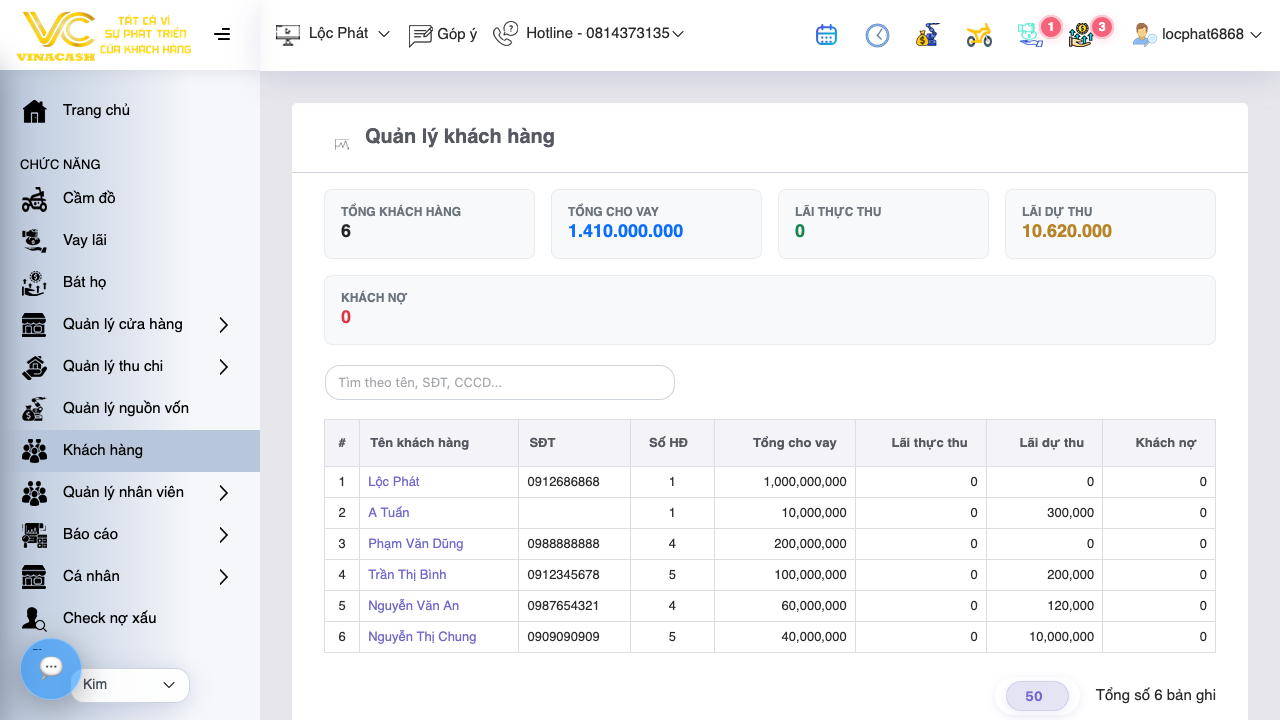
Task: Click the Quản lý cửa hàng shop icon
Action: 35,324
